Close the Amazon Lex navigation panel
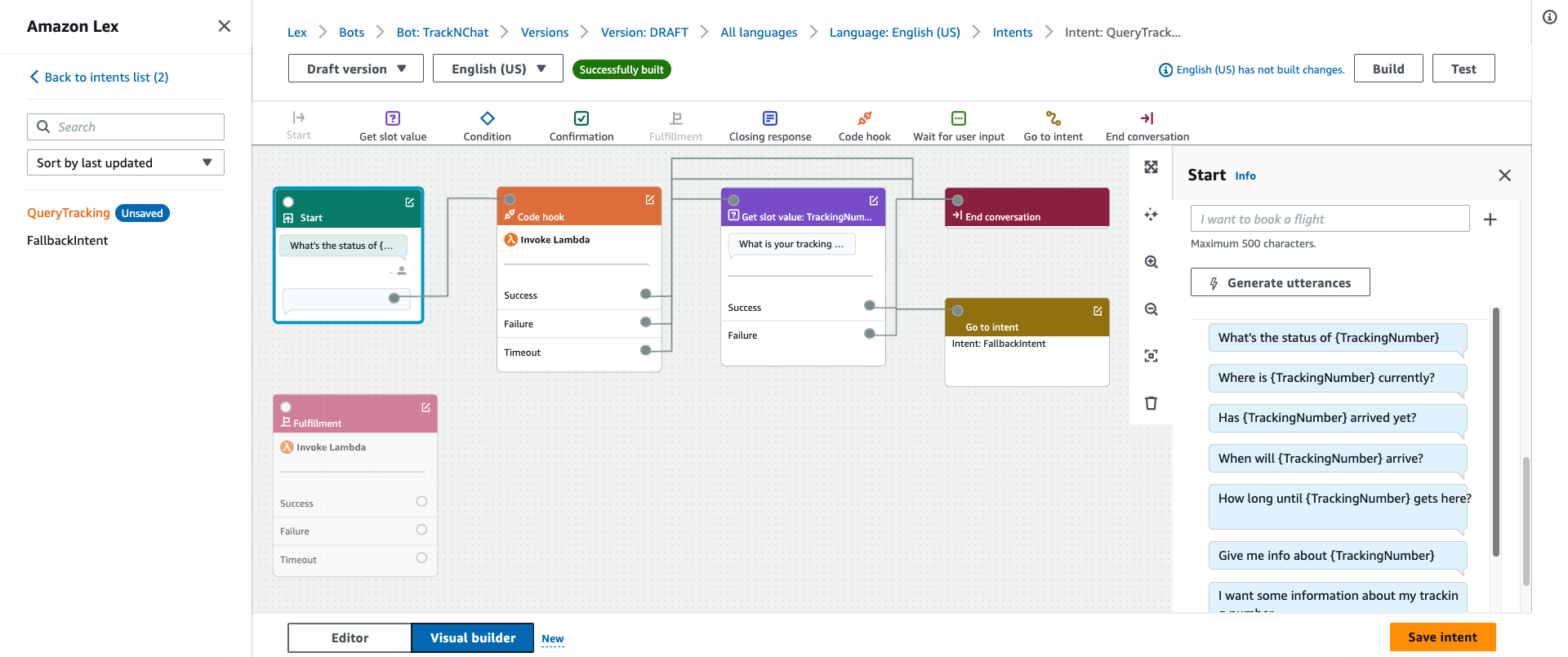1568x657 pixels. click(225, 26)
